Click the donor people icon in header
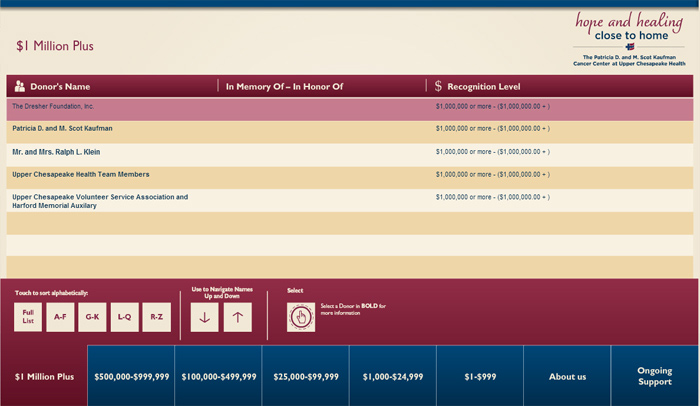700x406 pixels. (x=20, y=86)
